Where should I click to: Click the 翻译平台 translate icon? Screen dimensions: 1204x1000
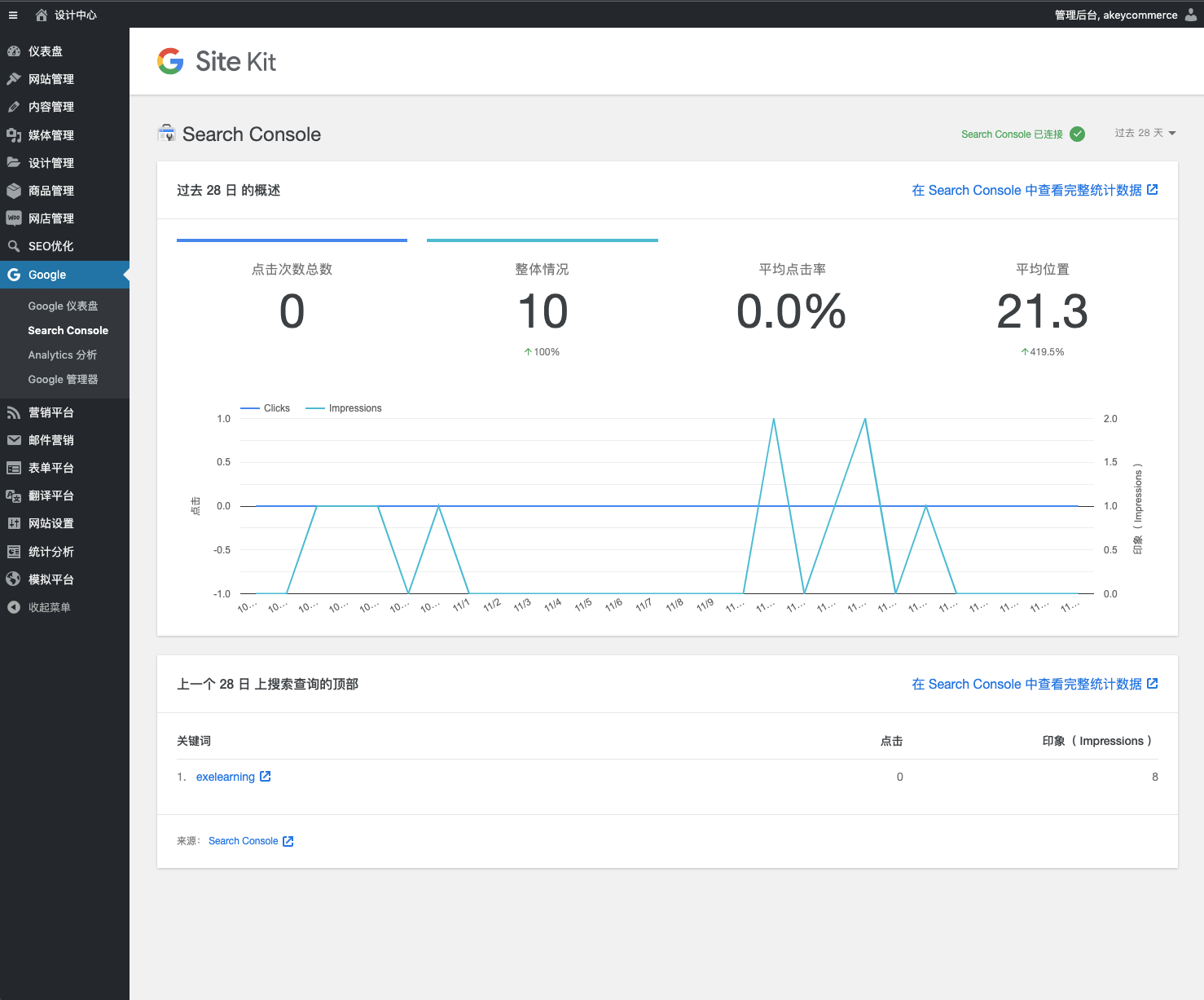tap(14, 496)
